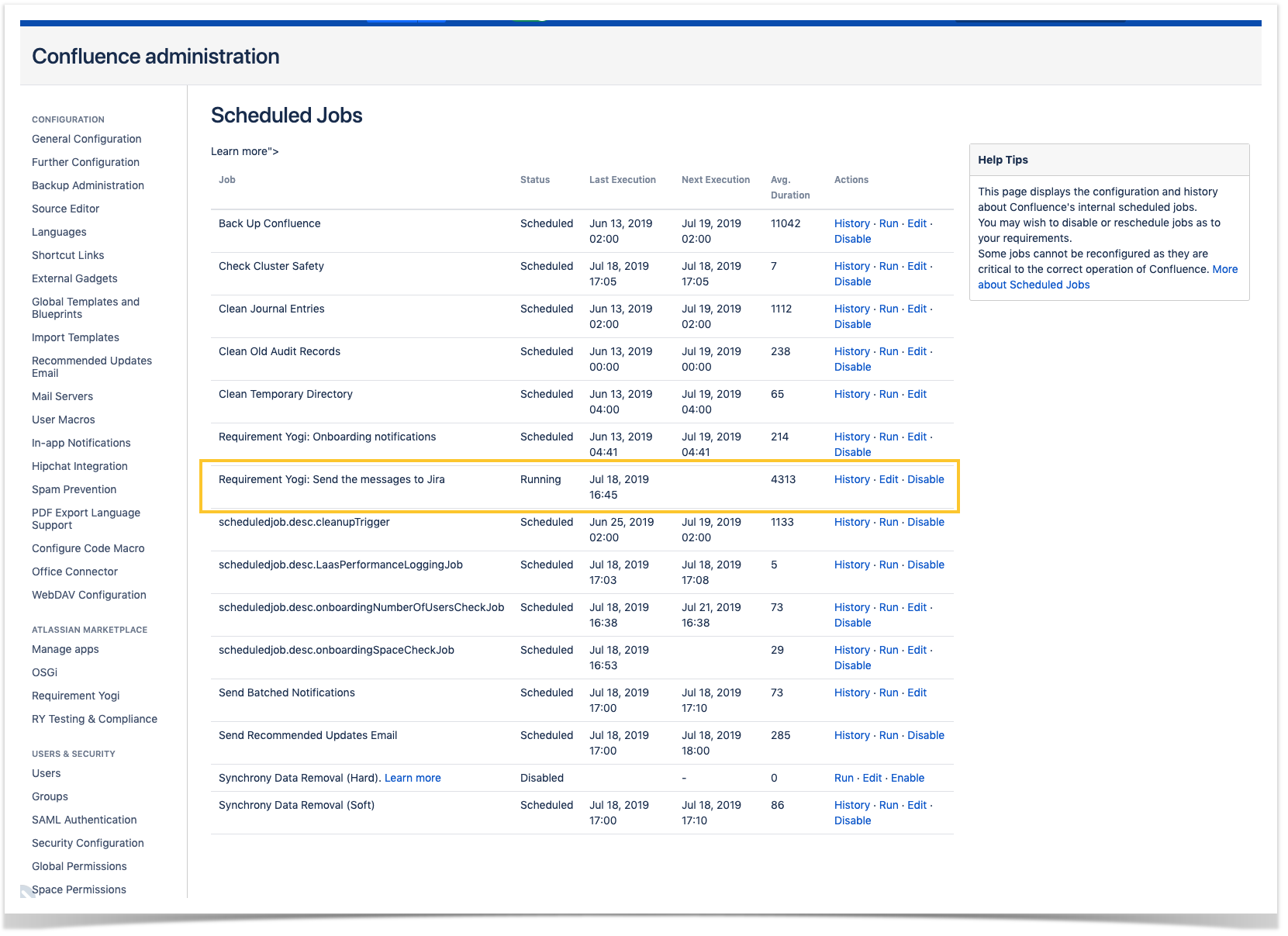
Task: Open the Shortcut Links page
Action: [67, 255]
